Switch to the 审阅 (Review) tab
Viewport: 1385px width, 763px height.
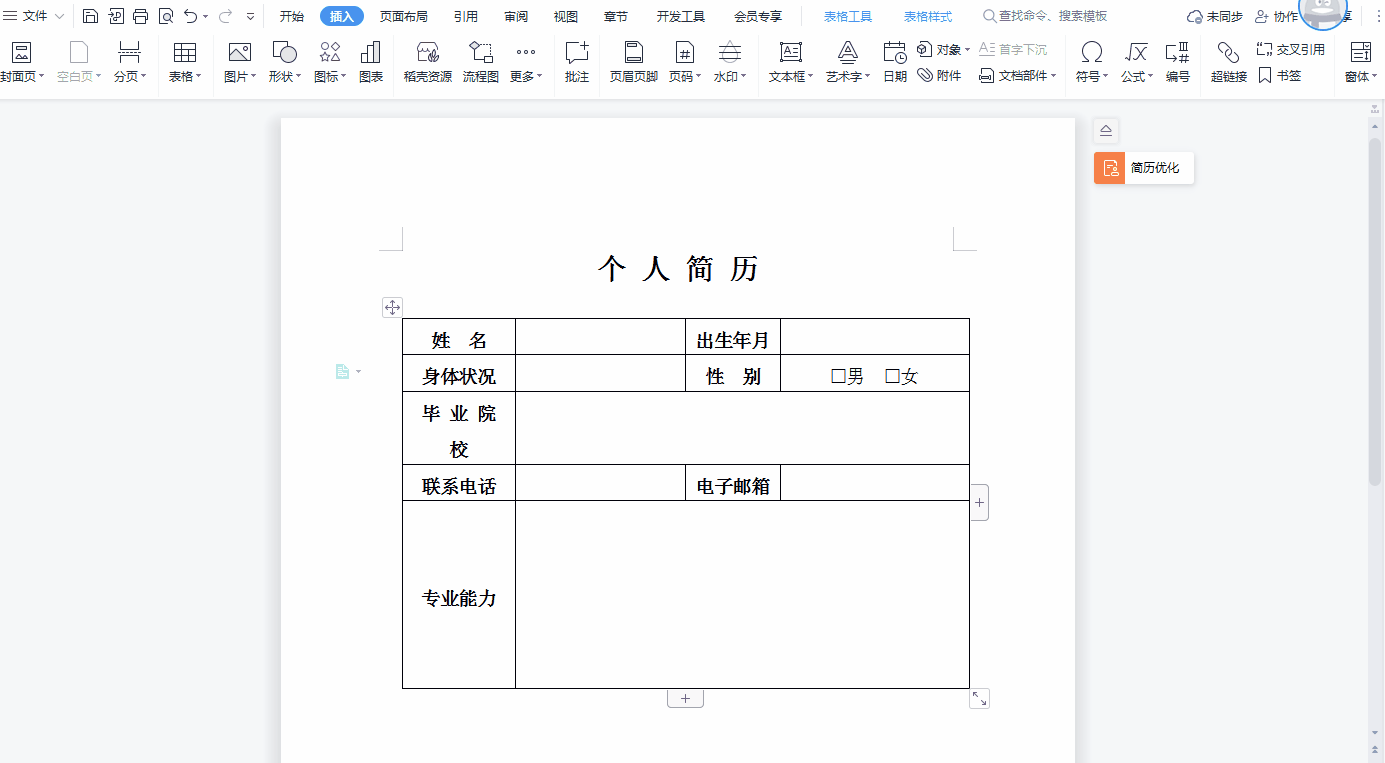516,16
